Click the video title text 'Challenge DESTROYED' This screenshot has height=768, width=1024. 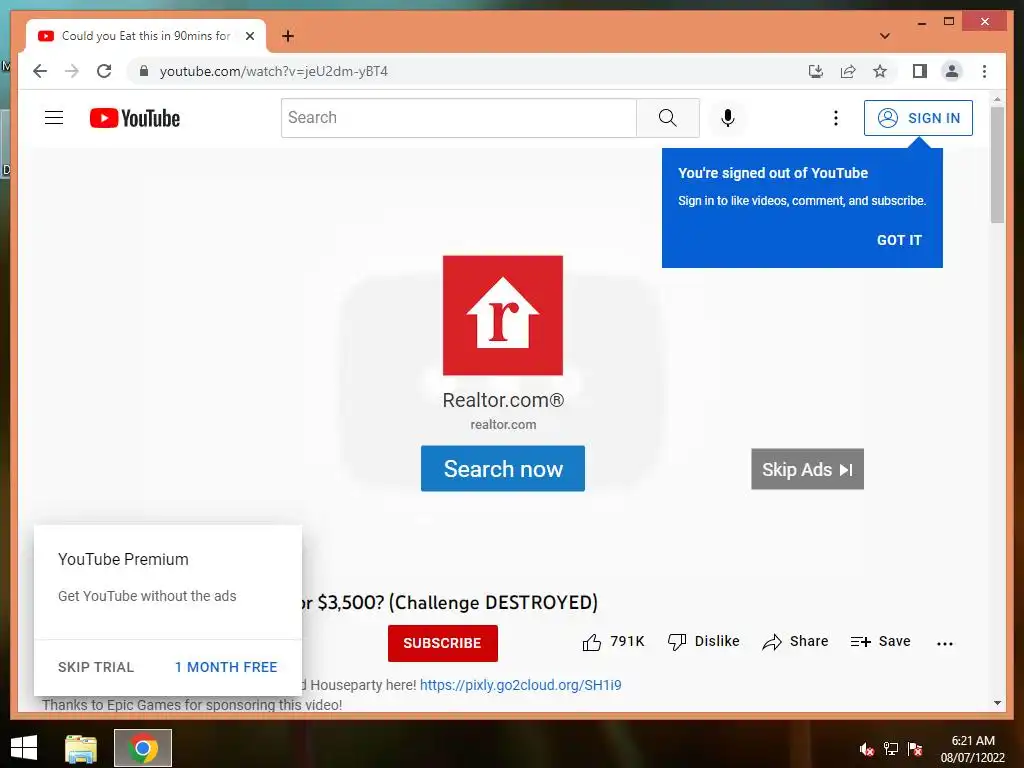(493, 602)
